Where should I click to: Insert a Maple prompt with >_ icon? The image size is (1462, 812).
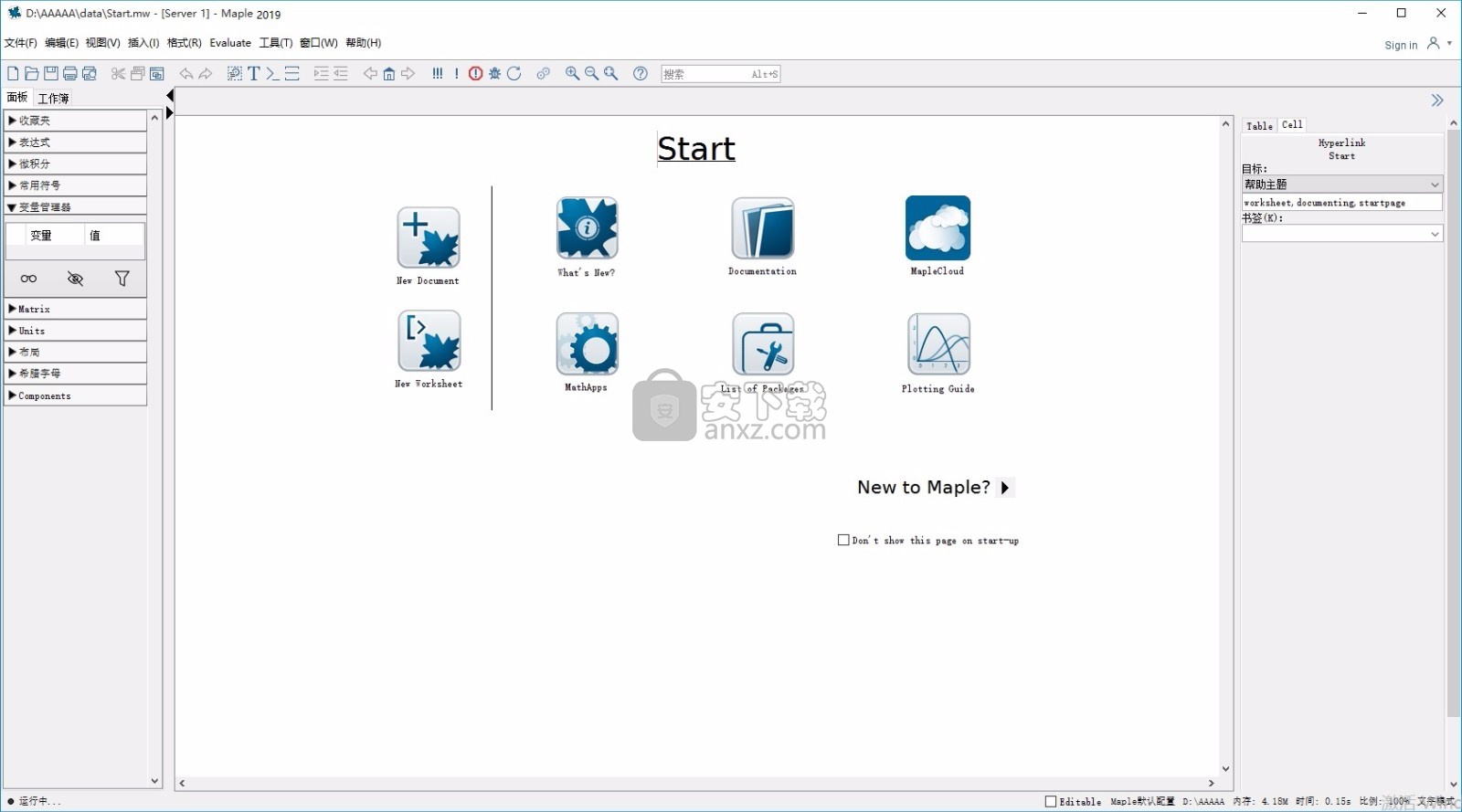272,73
